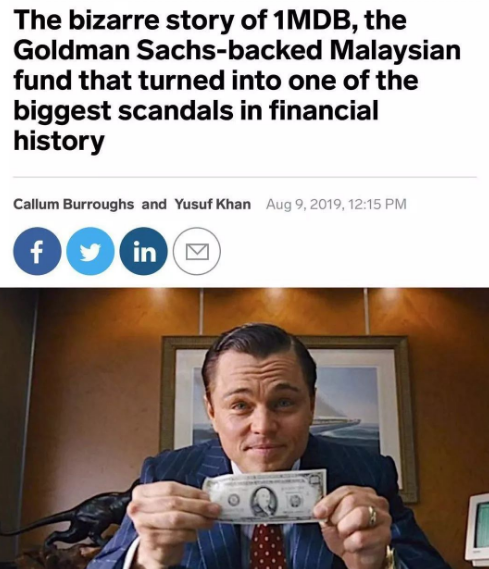Open author Yusuf Khan's profile
489x569 pixels.
(x=213, y=204)
